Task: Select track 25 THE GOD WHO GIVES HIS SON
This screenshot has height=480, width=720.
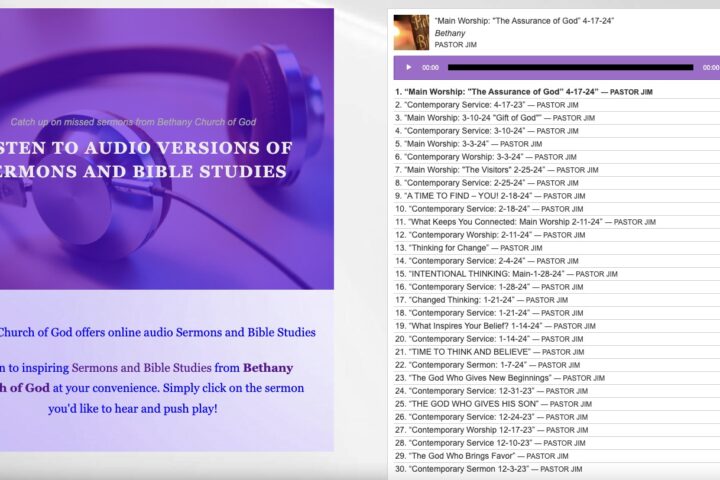Action: pyautogui.click(x=557, y=404)
